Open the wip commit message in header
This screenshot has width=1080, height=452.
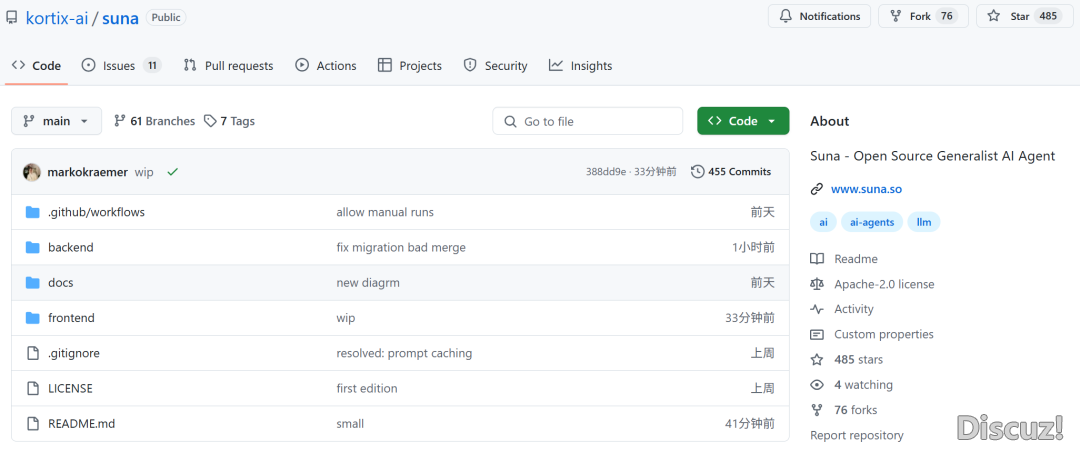coord(144,172)
